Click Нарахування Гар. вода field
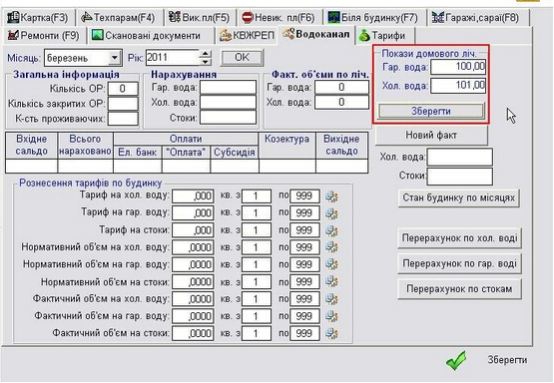 click(228, 87)
